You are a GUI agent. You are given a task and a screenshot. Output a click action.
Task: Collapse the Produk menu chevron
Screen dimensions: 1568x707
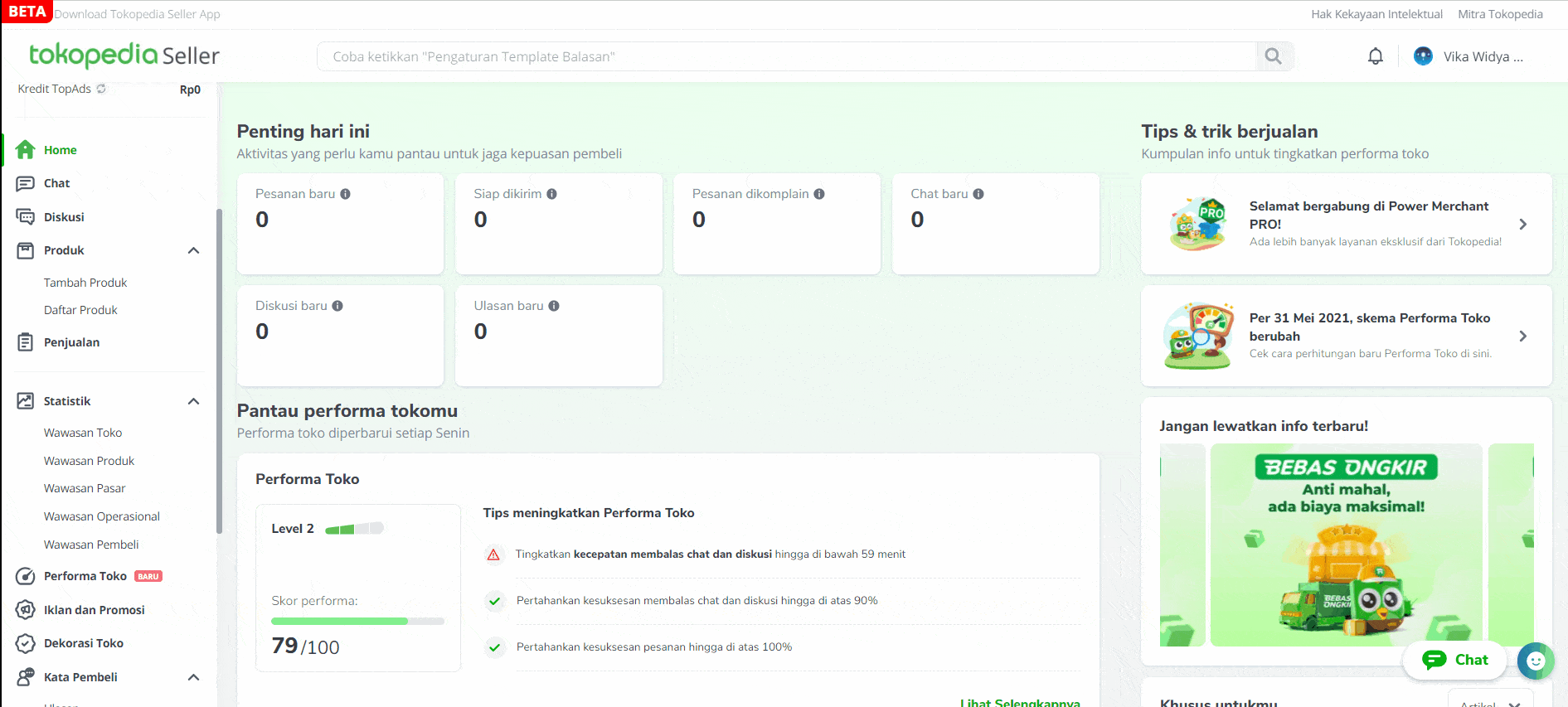pos(193,250)
